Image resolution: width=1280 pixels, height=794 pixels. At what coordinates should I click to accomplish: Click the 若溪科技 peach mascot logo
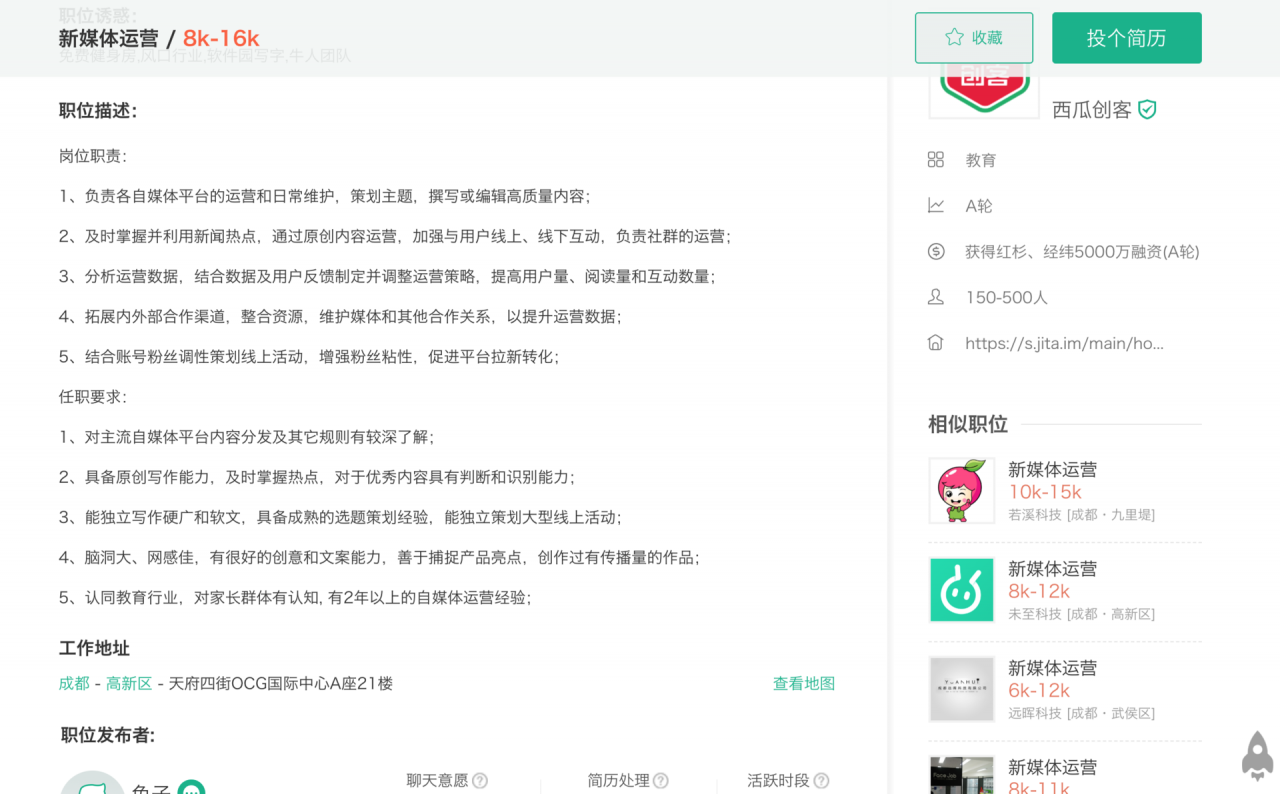click(x=962, y=491)
